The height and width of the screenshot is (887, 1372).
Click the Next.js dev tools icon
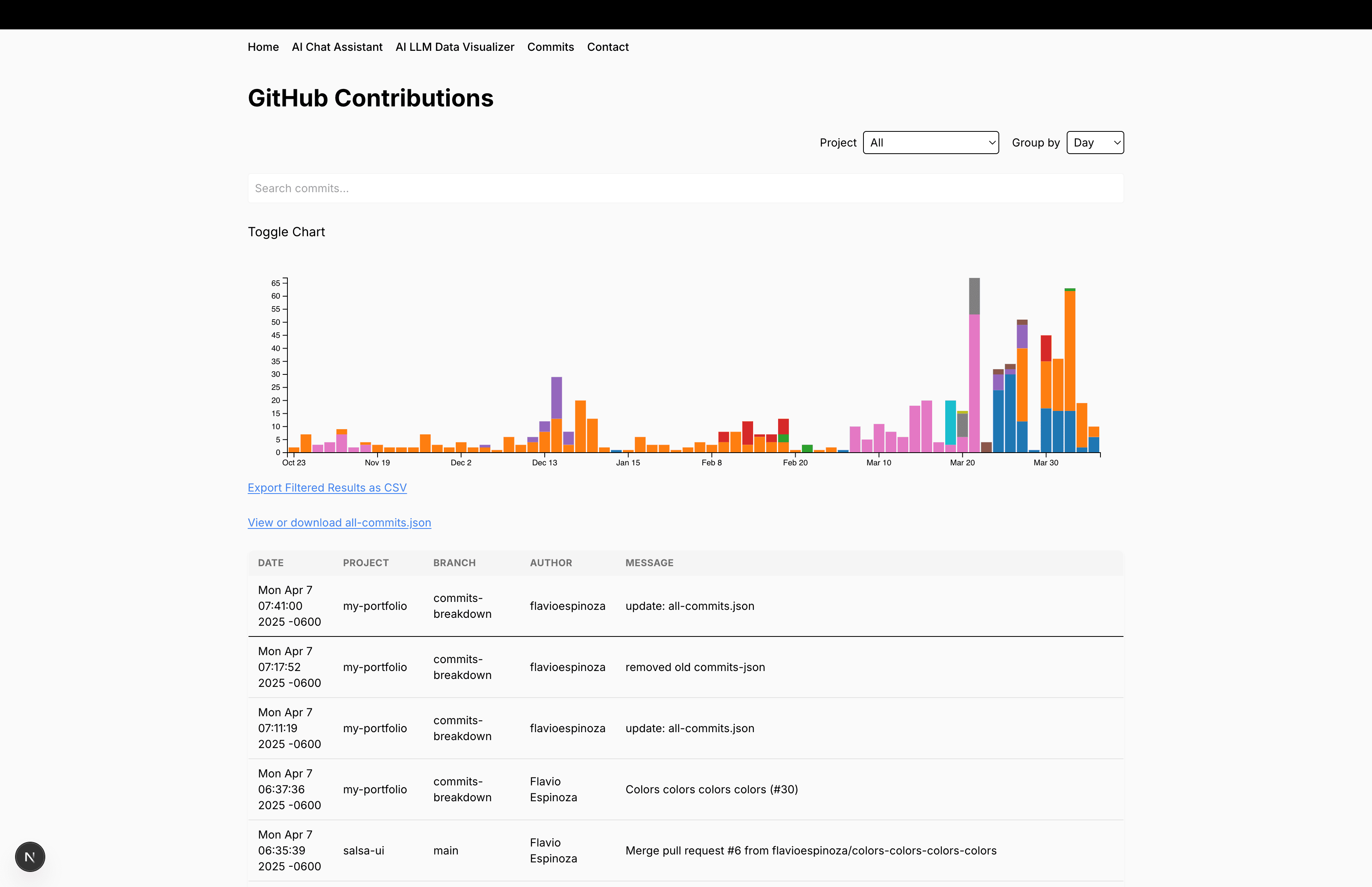pos(30,856)
